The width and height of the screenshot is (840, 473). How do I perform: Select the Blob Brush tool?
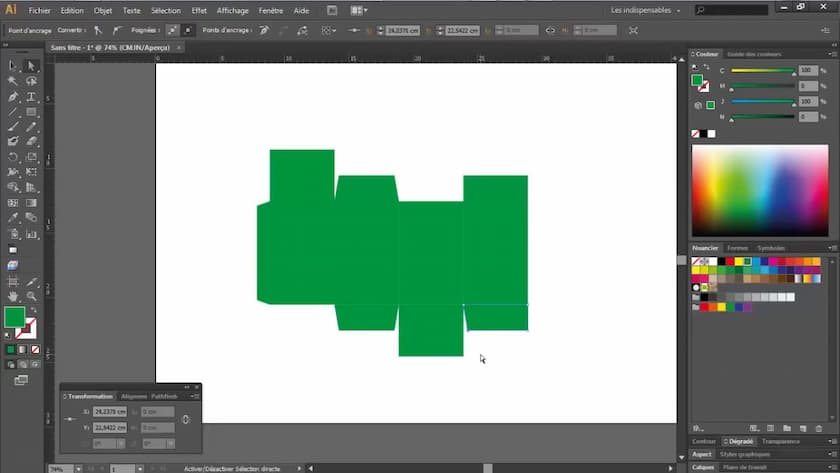pos(13,141)
